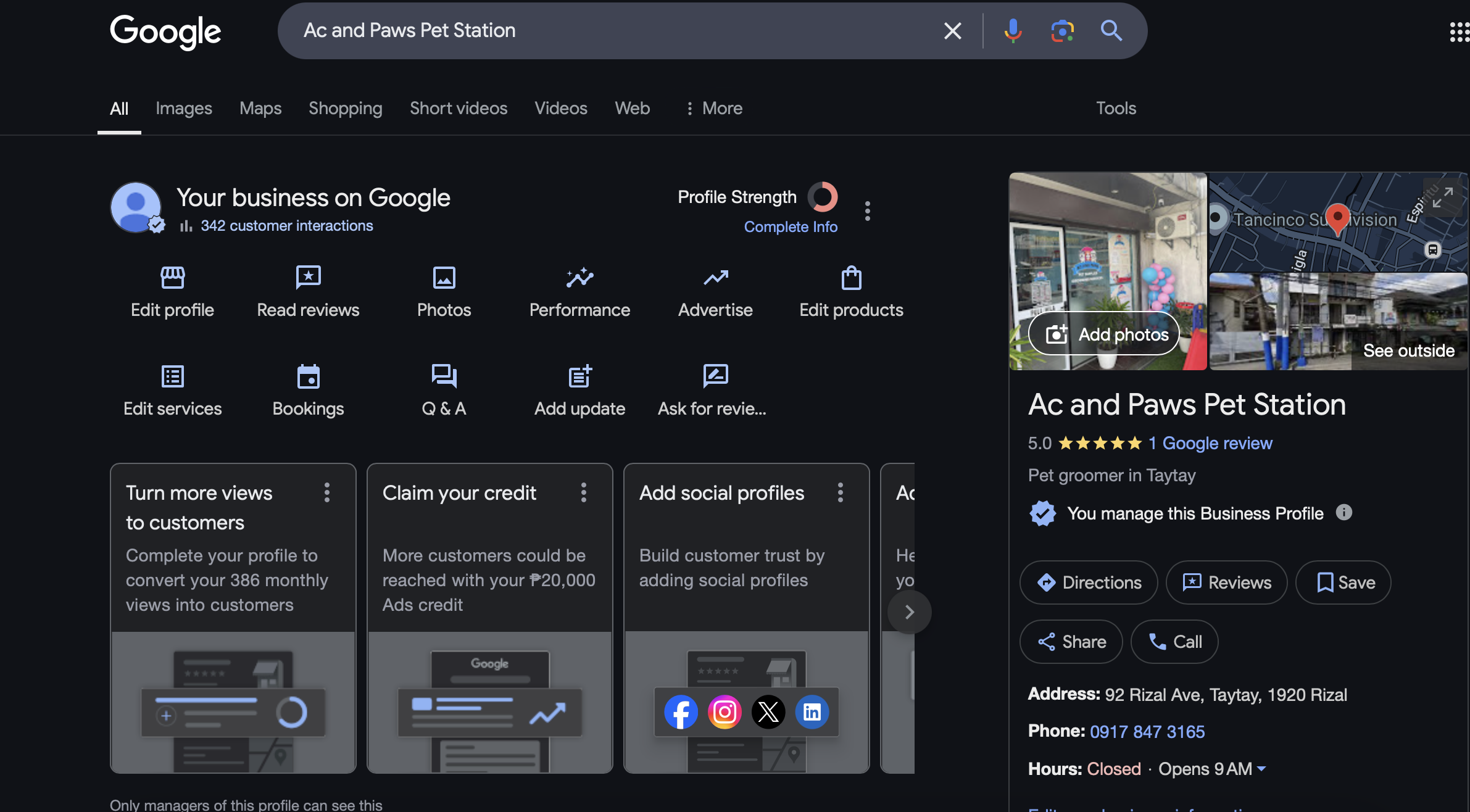Click the Directions button
The height and width of the screenshot is (812, 1470).
(1089, 582)
